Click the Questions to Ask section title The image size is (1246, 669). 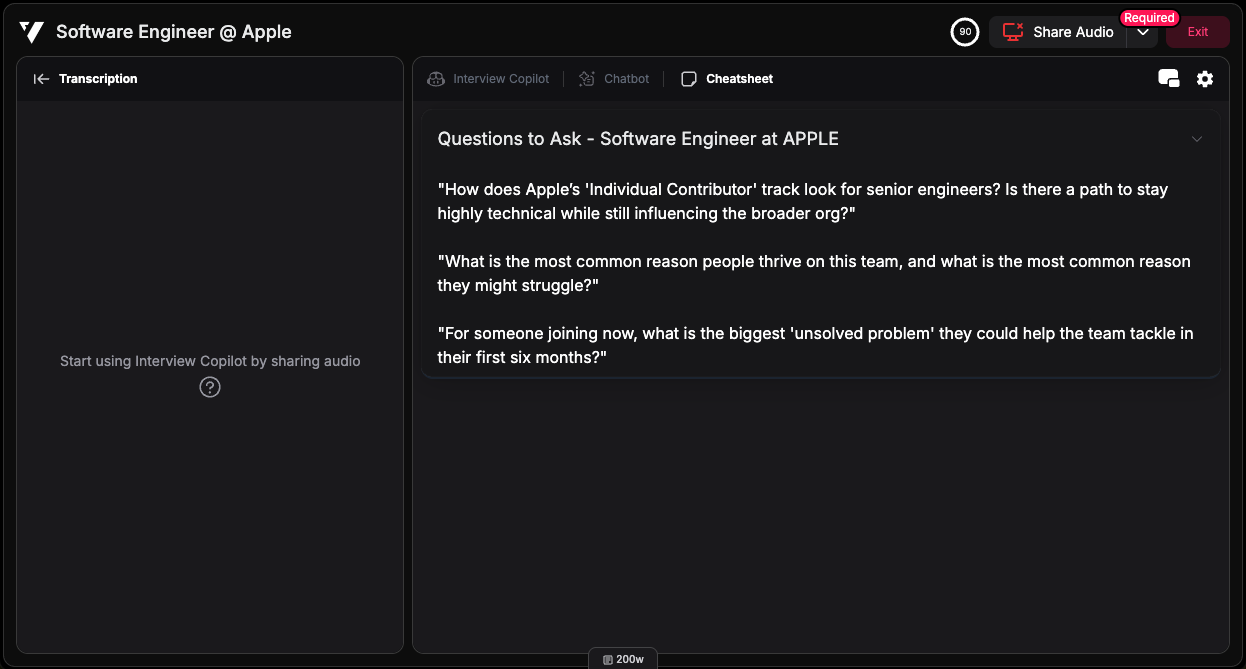coord(638,139)
